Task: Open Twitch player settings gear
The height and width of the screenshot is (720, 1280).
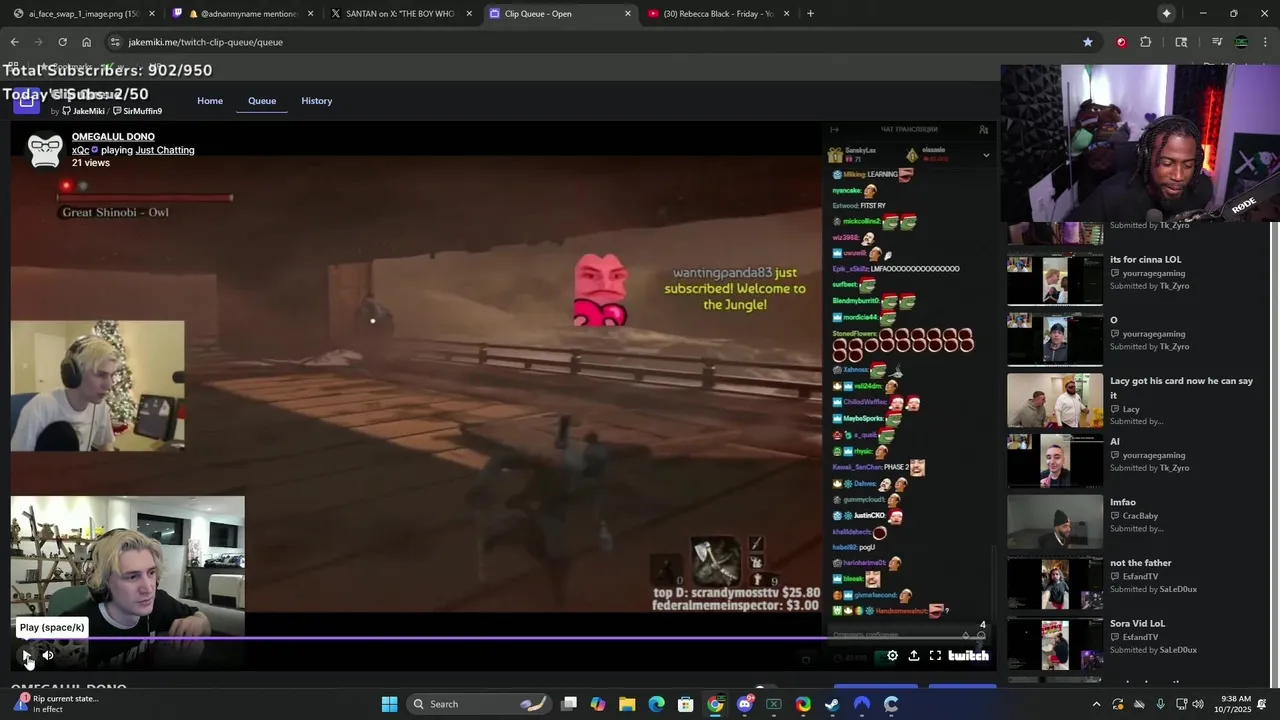Action: [892, 656]
